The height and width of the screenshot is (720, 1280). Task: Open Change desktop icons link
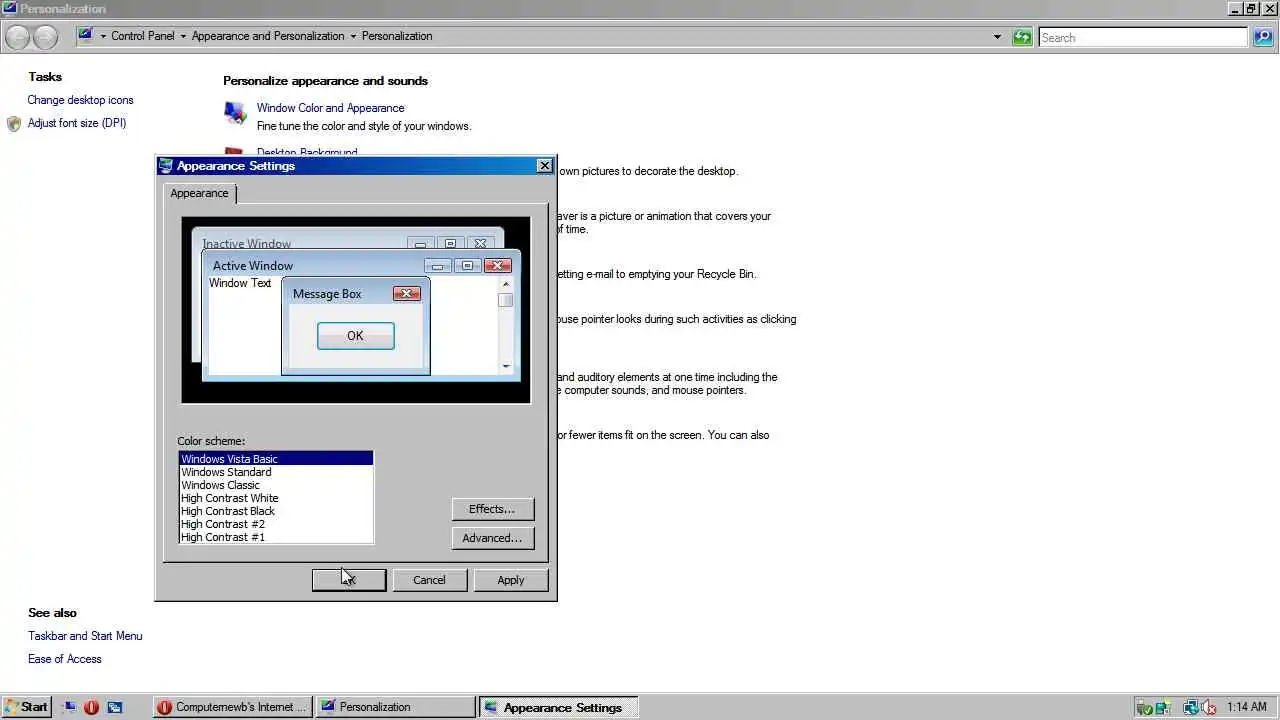(80, 100)
